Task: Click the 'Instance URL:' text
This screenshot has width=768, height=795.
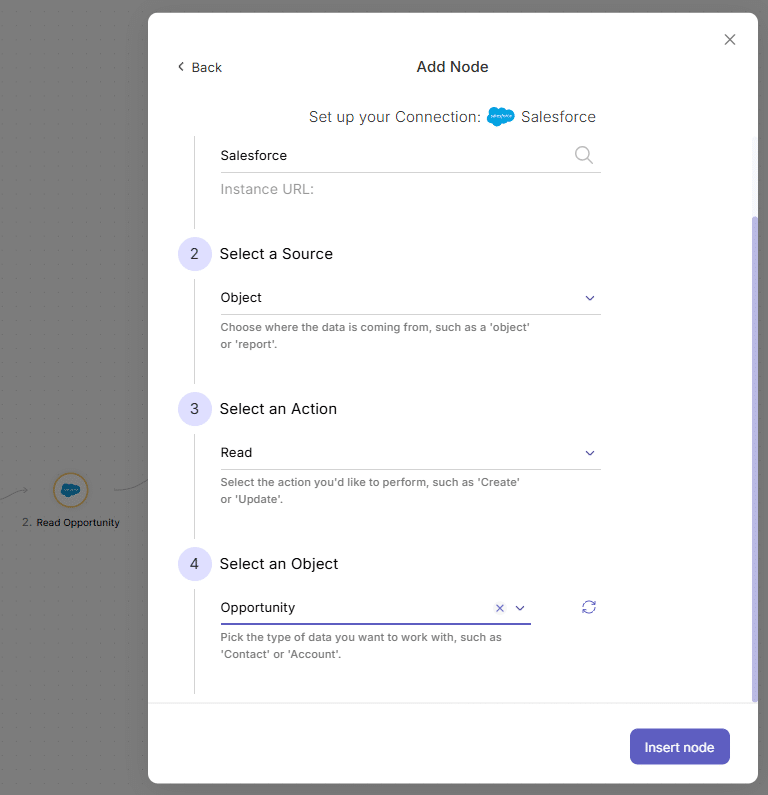Action: [x=267, y=189]
